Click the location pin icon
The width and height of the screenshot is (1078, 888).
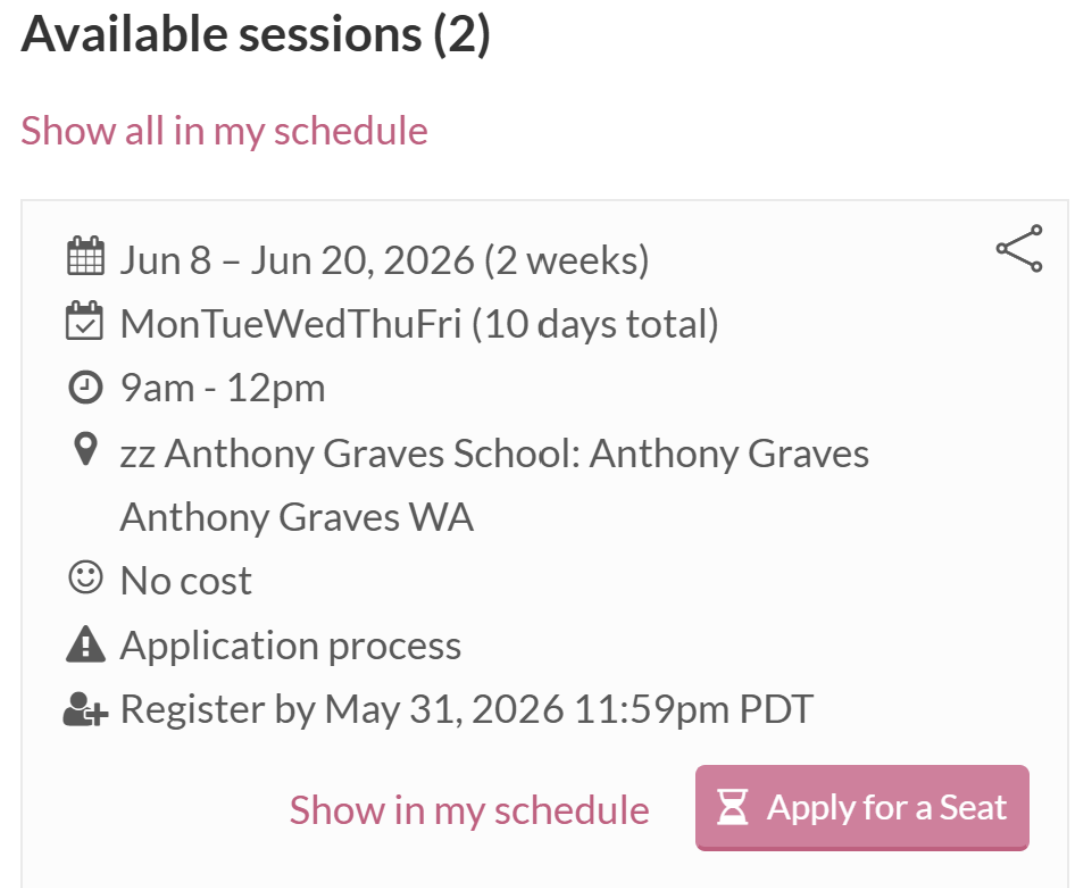point(85,449)
